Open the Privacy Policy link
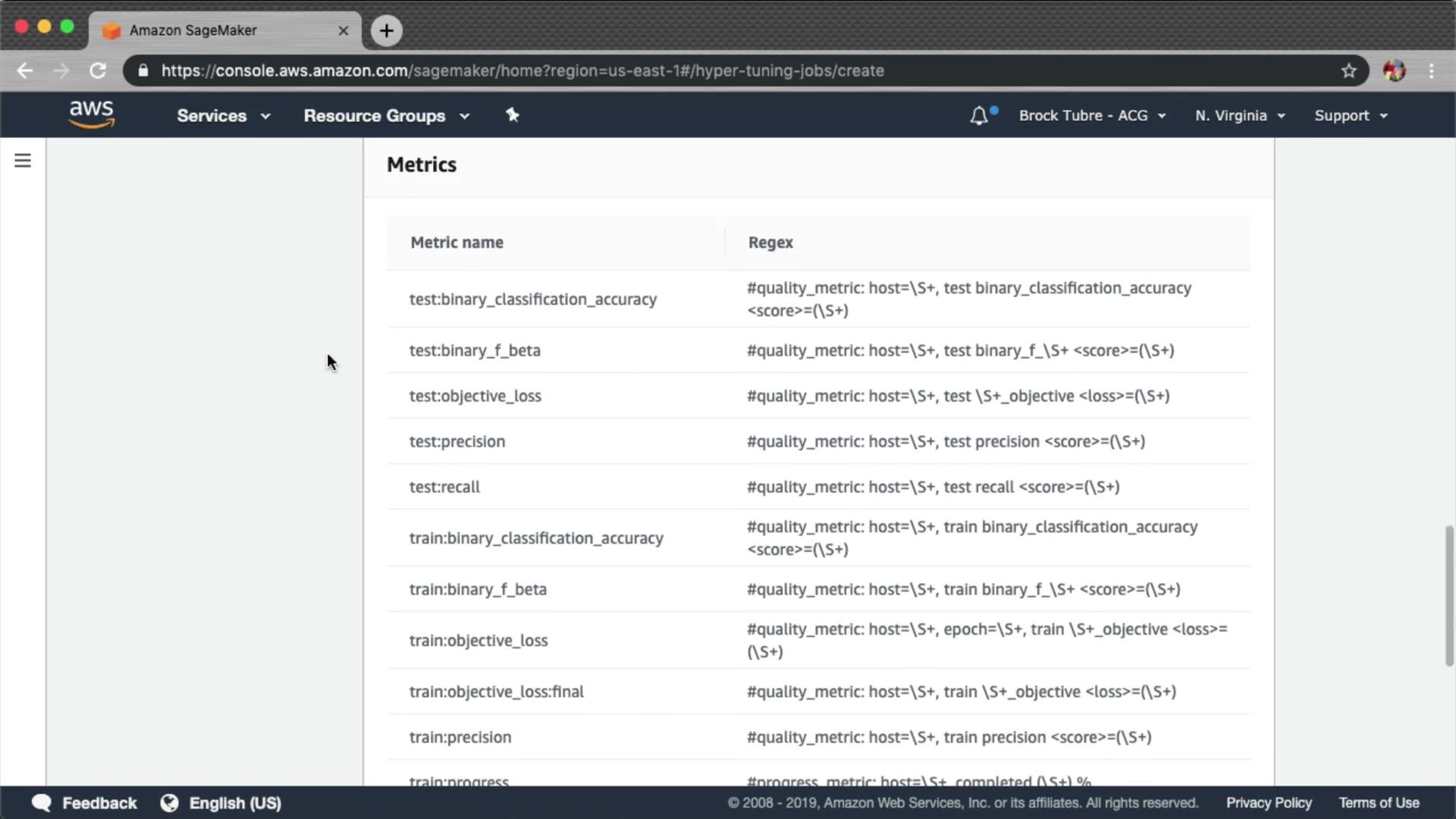1456x819 pixels. (1269, 803)
